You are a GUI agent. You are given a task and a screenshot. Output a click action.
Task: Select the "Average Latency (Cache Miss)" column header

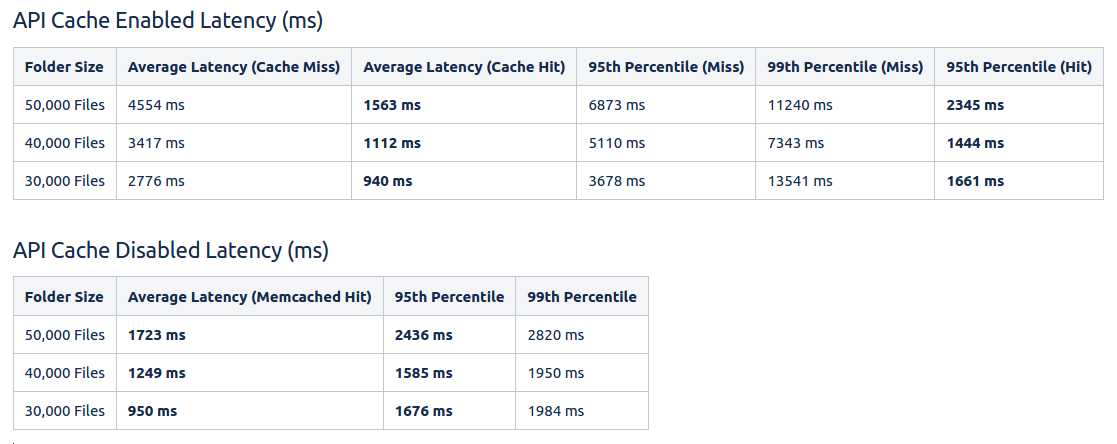(x=234, y=67)
